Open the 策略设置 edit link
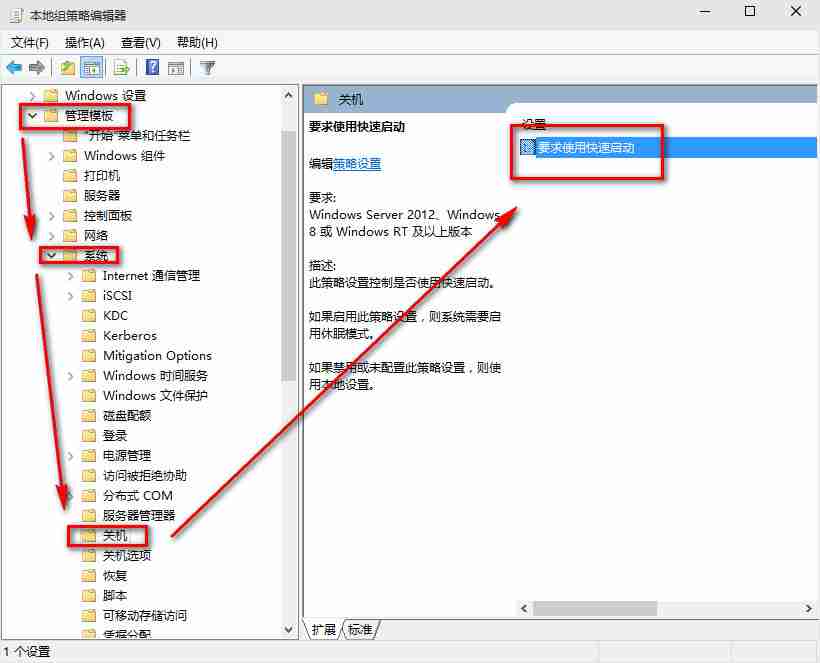 (x=357, y=164)
